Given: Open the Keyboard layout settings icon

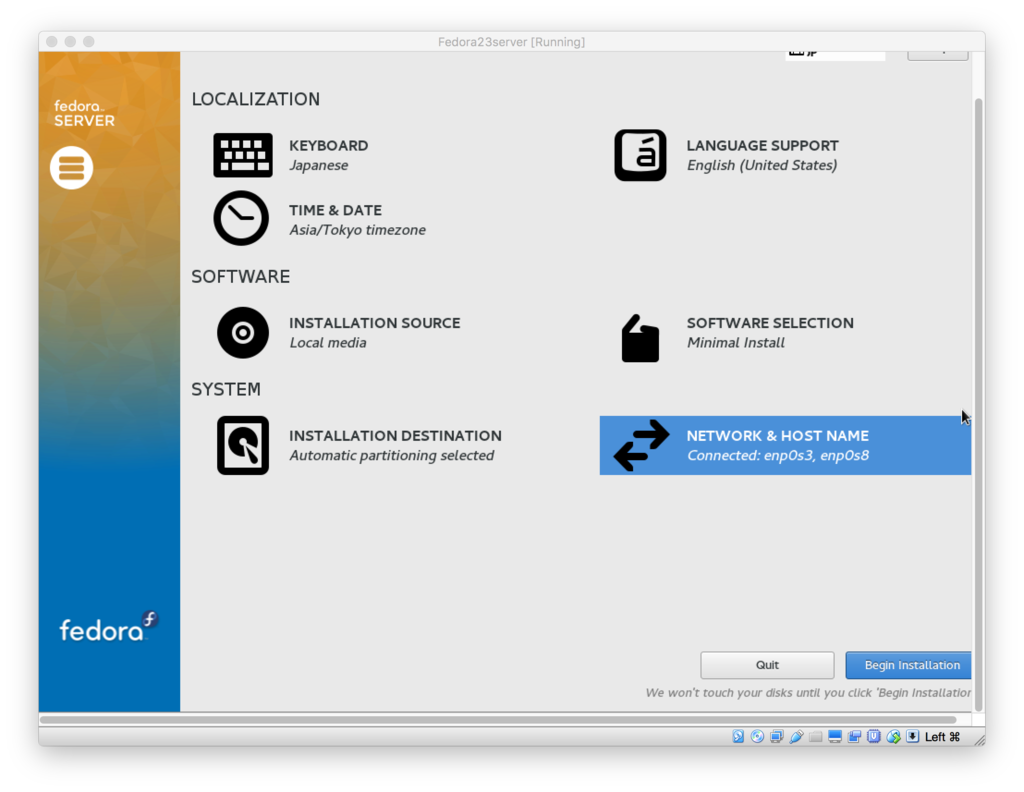Looking at the screenshot, I should [x=242, y=155].
